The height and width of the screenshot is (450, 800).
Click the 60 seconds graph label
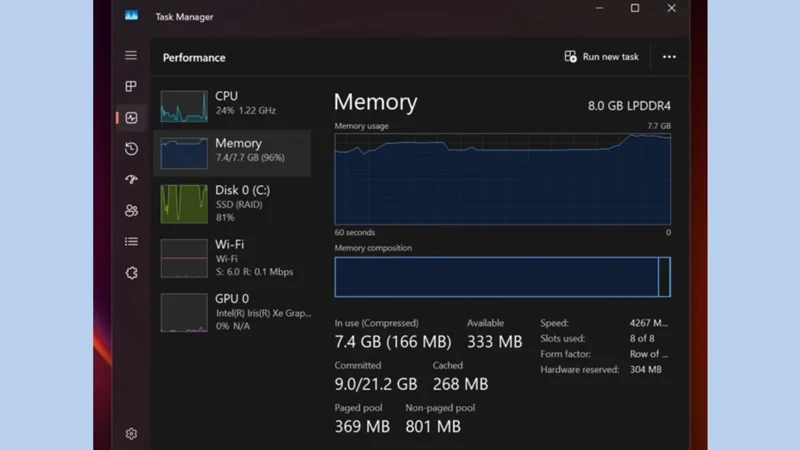pyautogui.click(x=355, y=232)
